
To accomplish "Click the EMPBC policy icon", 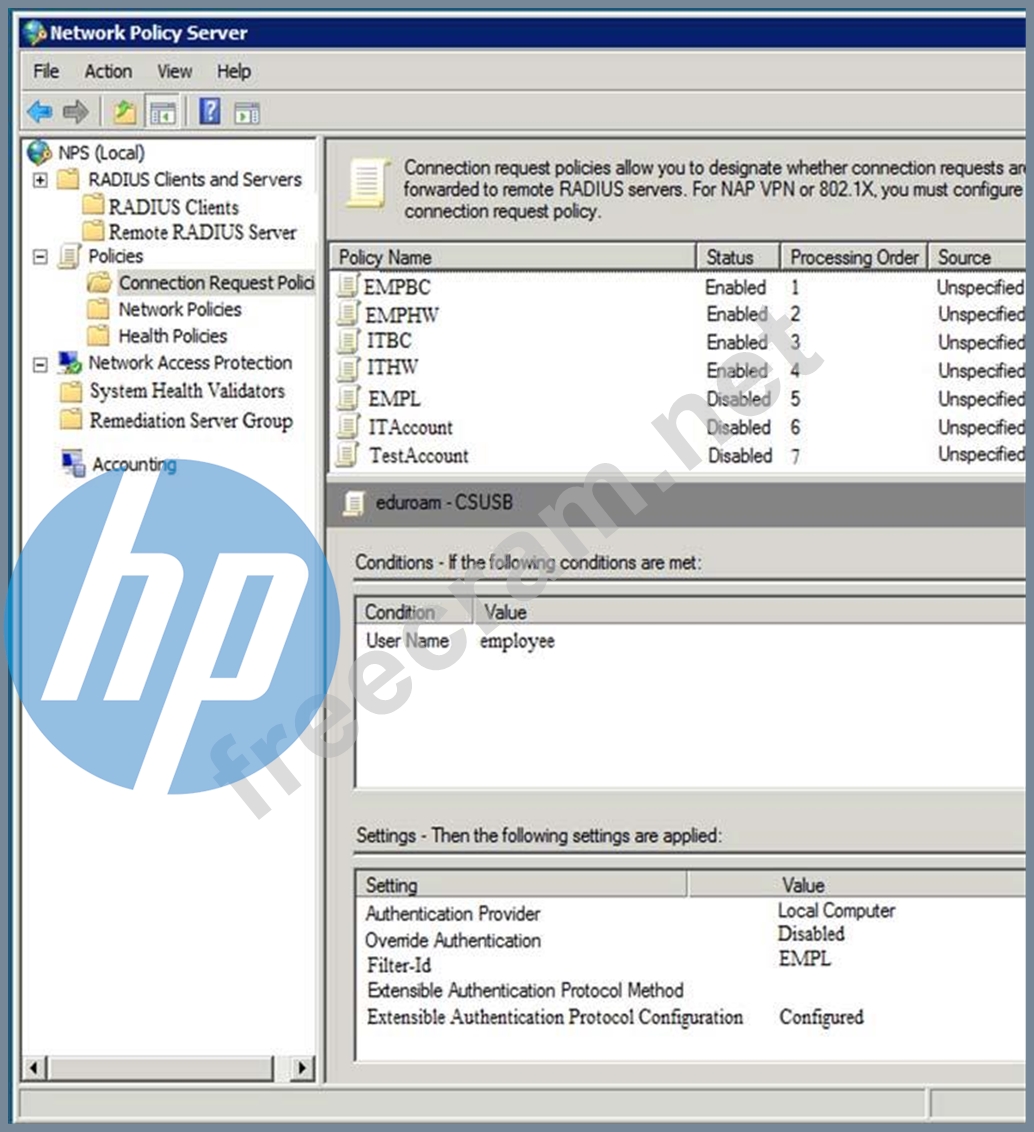I will click(x=347, y=286).
